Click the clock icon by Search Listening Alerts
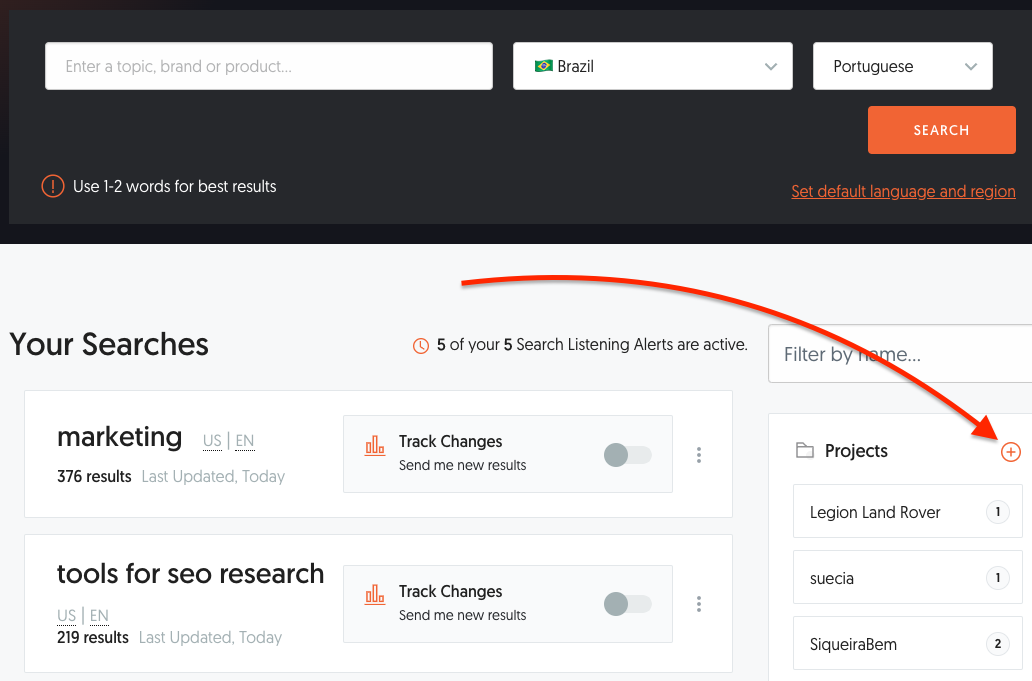1032x681 pixels. click(421, 346)
